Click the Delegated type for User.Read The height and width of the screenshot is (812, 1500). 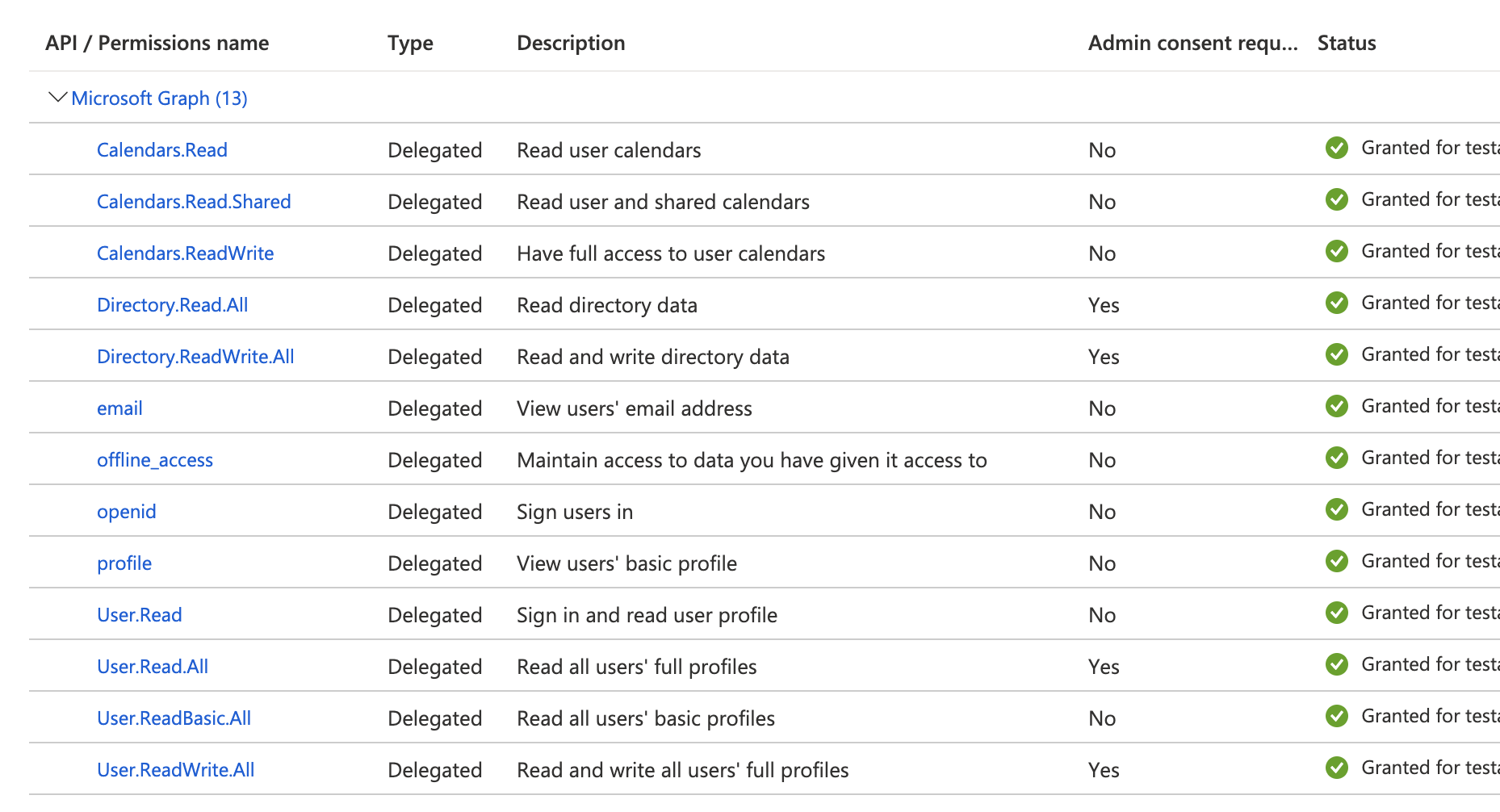[435, 615]
